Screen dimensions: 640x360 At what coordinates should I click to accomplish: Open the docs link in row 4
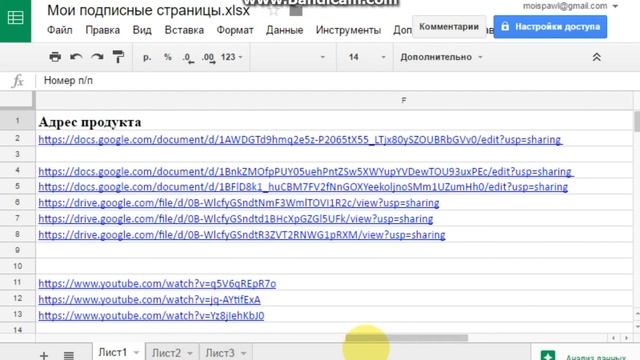point(306,171)
